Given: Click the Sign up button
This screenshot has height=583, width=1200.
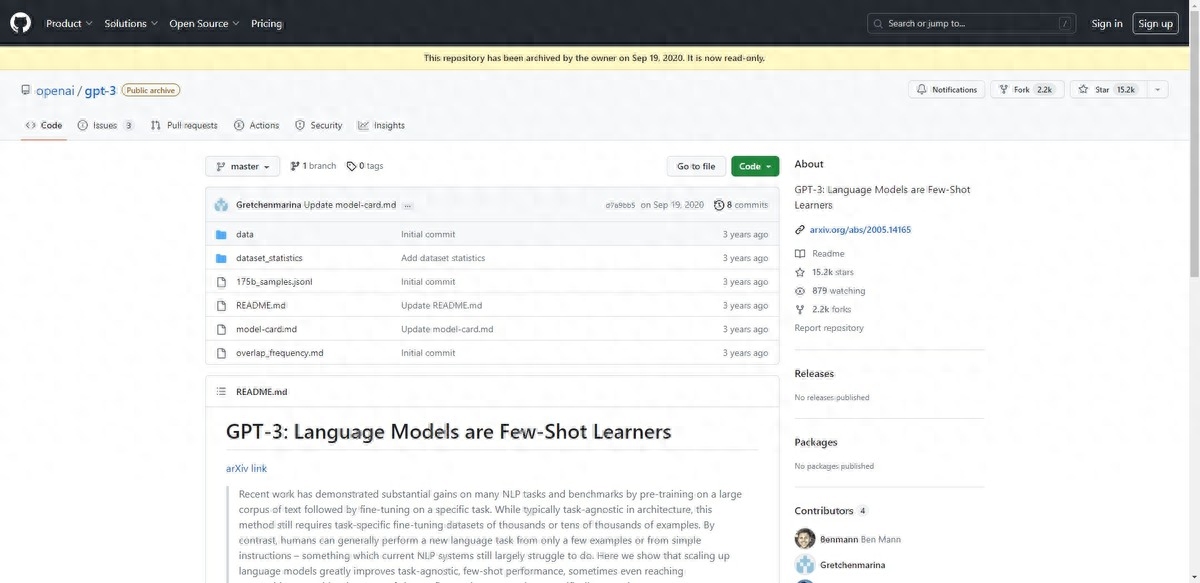Looking at the screenshot, I should pos(1155,23).
